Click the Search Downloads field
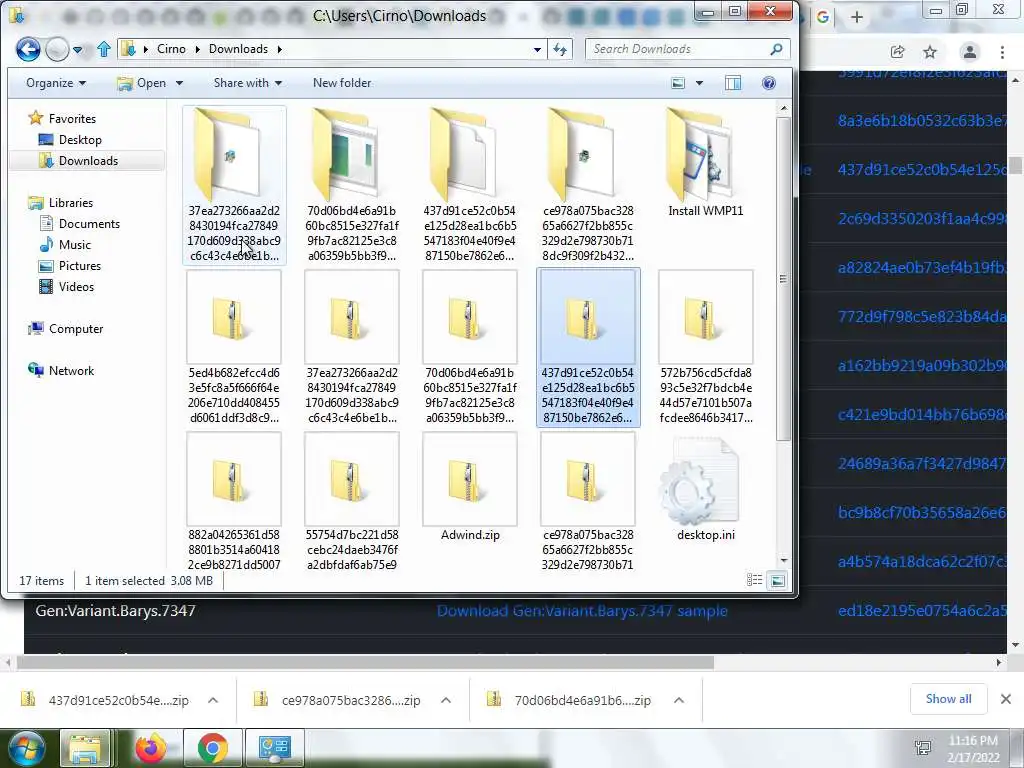This screenshot has height=768, width=1024. point(688,49)
